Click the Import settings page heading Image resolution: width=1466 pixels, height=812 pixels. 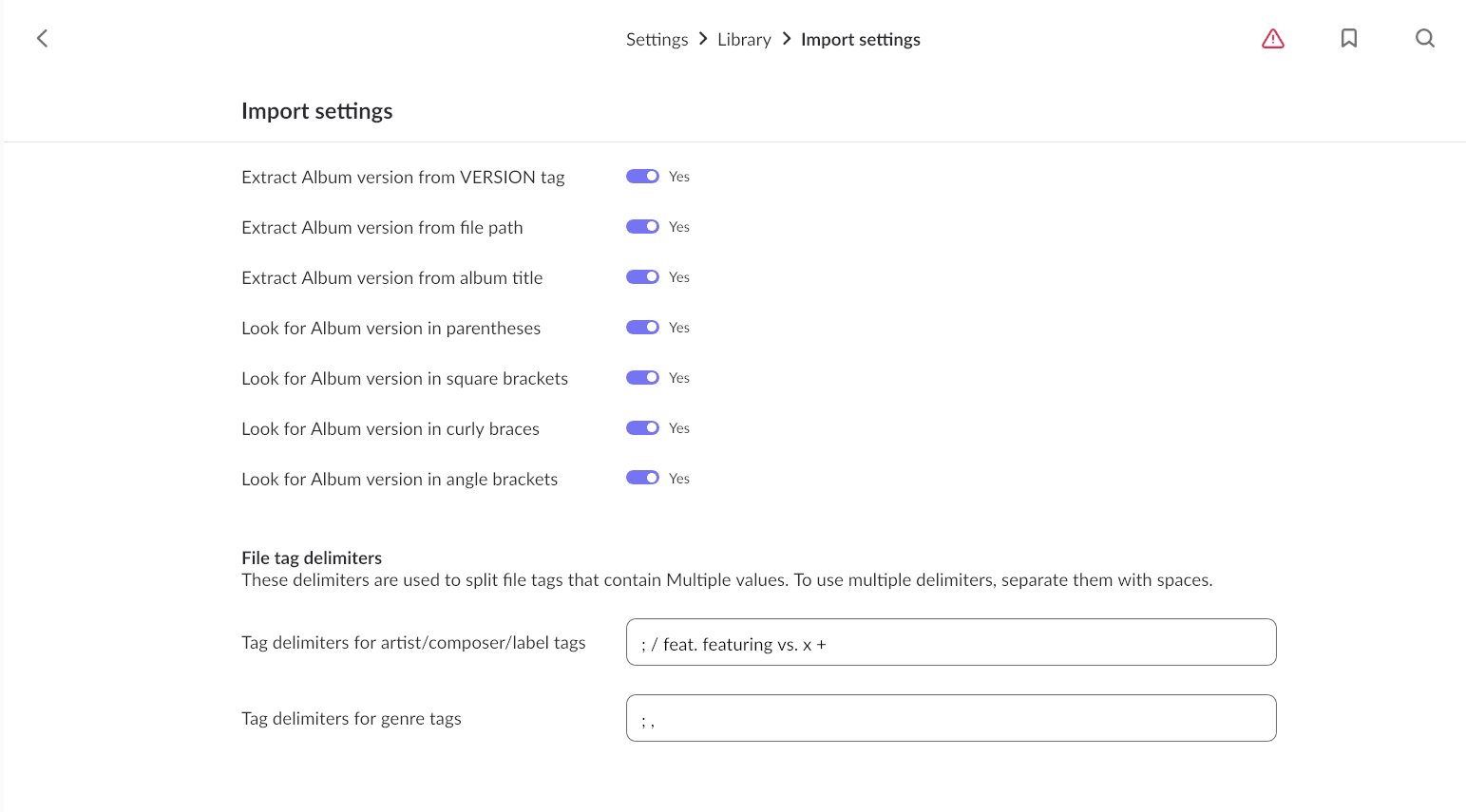(316, 111)
